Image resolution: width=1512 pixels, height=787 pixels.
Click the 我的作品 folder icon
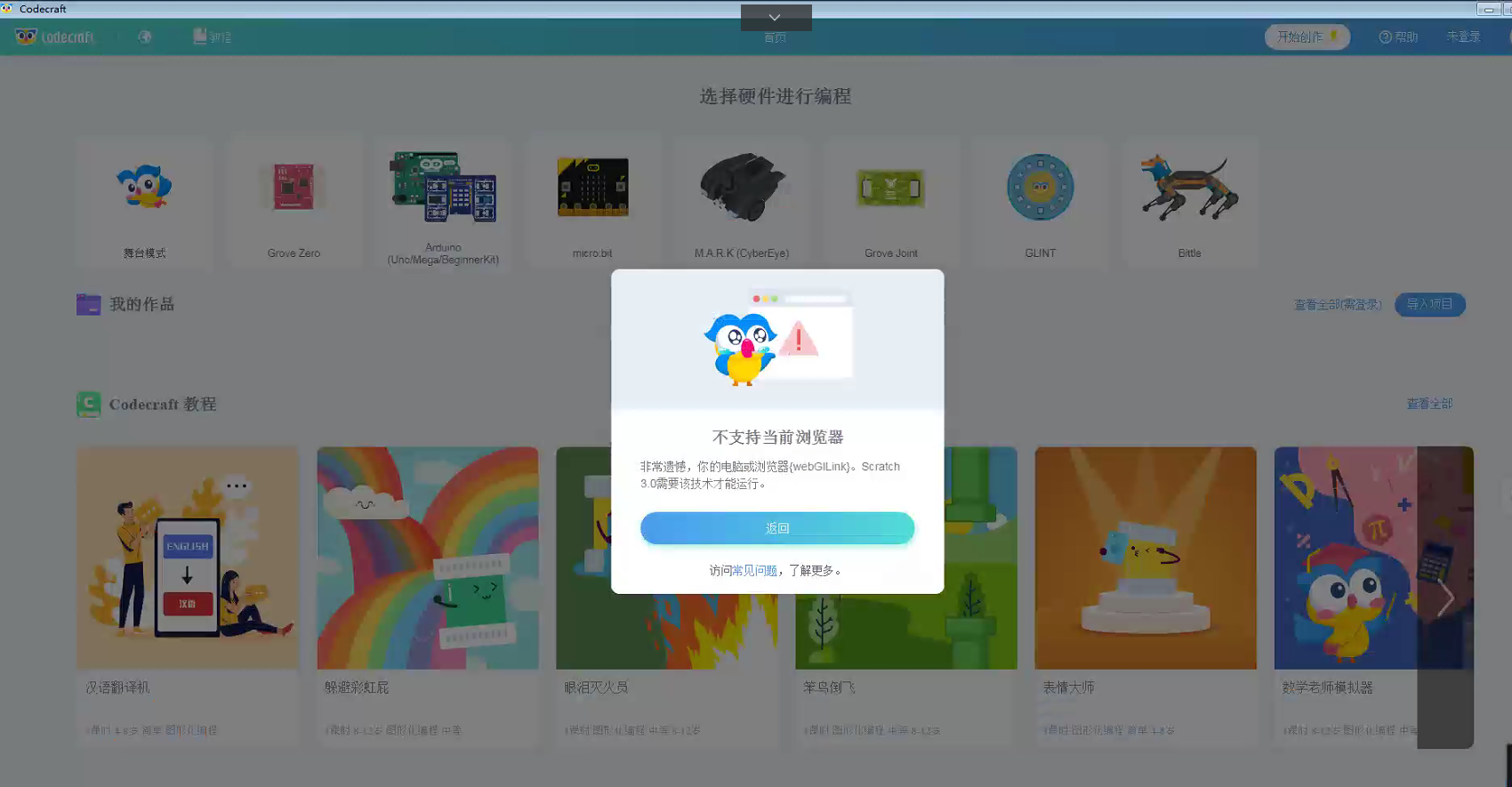(88, 304)
